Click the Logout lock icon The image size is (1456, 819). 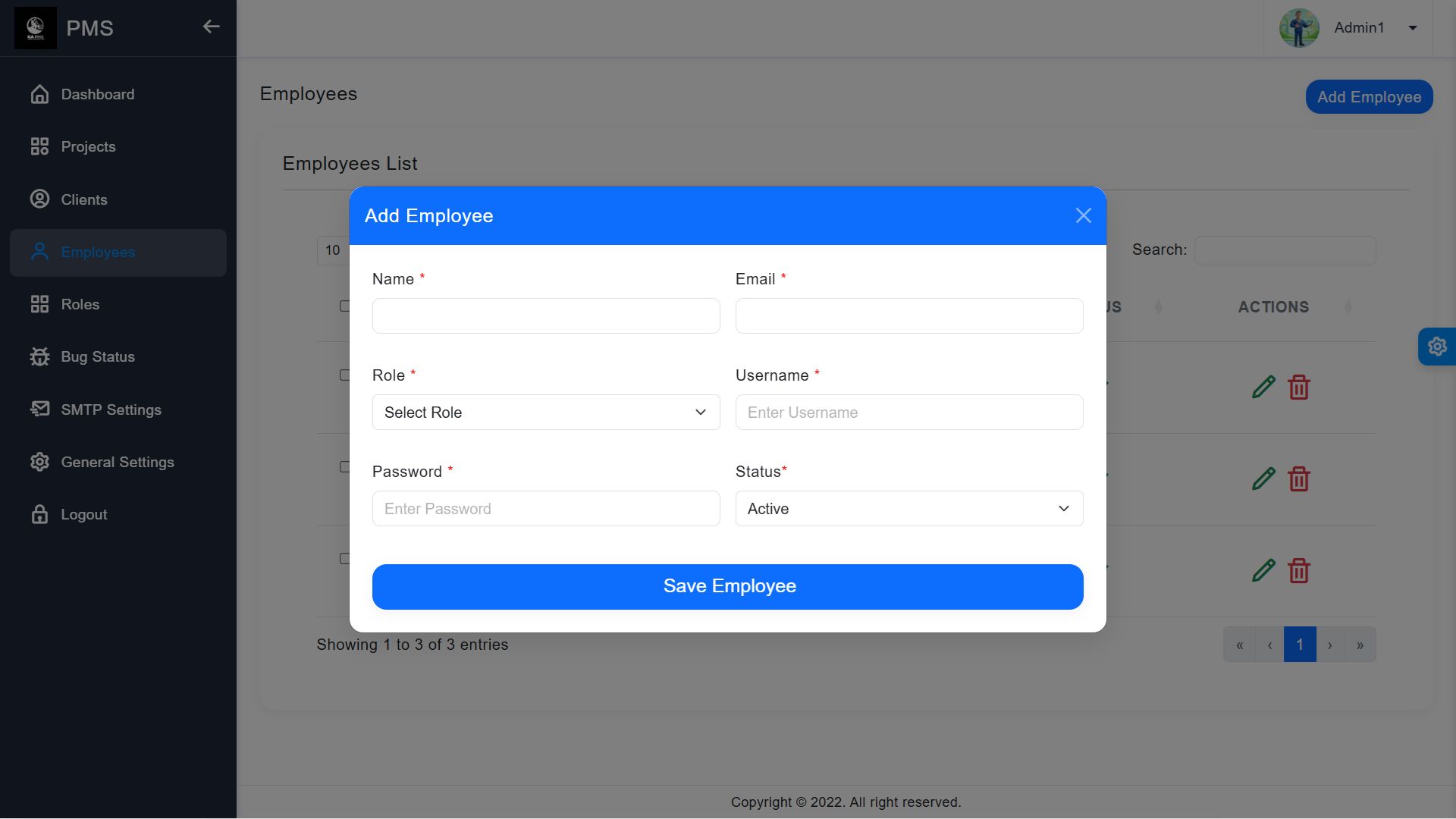pyautogui.click(x=39, y=514)
